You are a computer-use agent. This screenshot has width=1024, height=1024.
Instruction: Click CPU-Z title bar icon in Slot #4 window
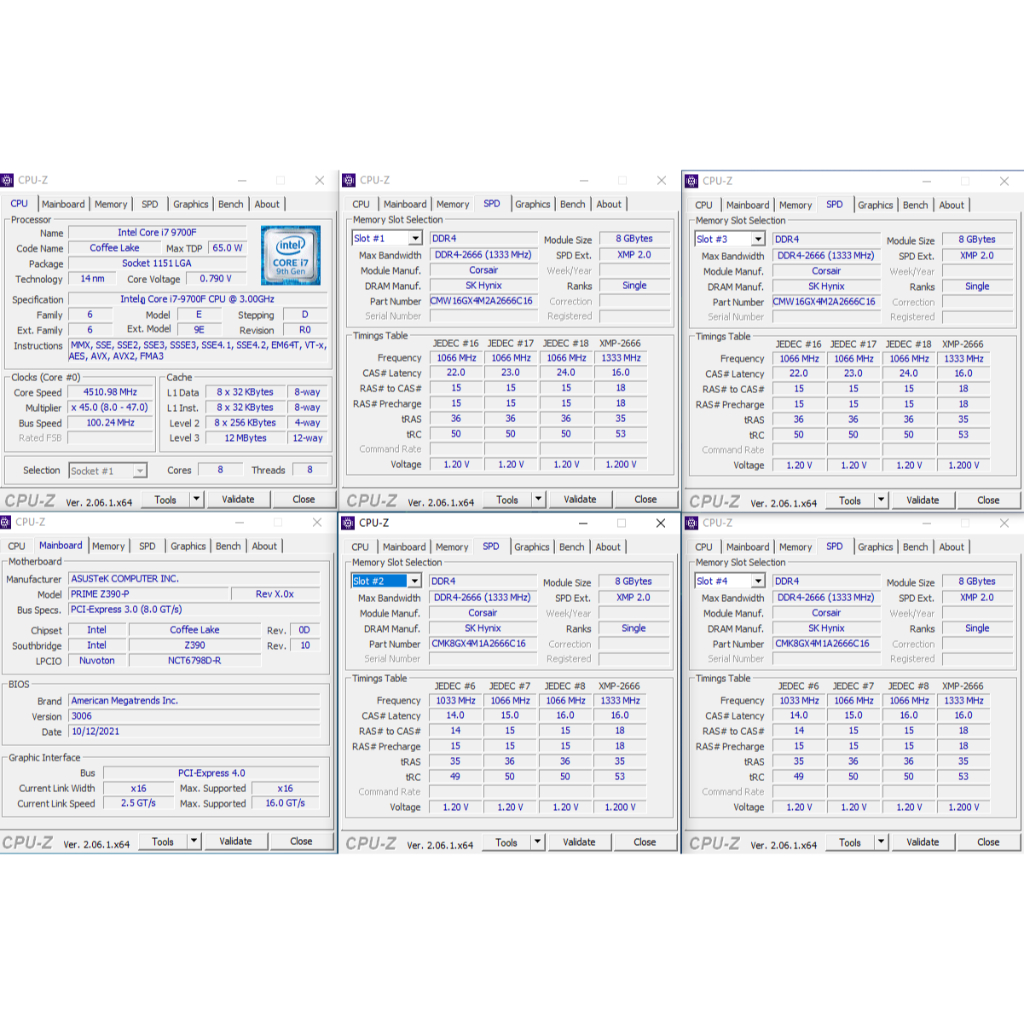(x=691, y=522)
